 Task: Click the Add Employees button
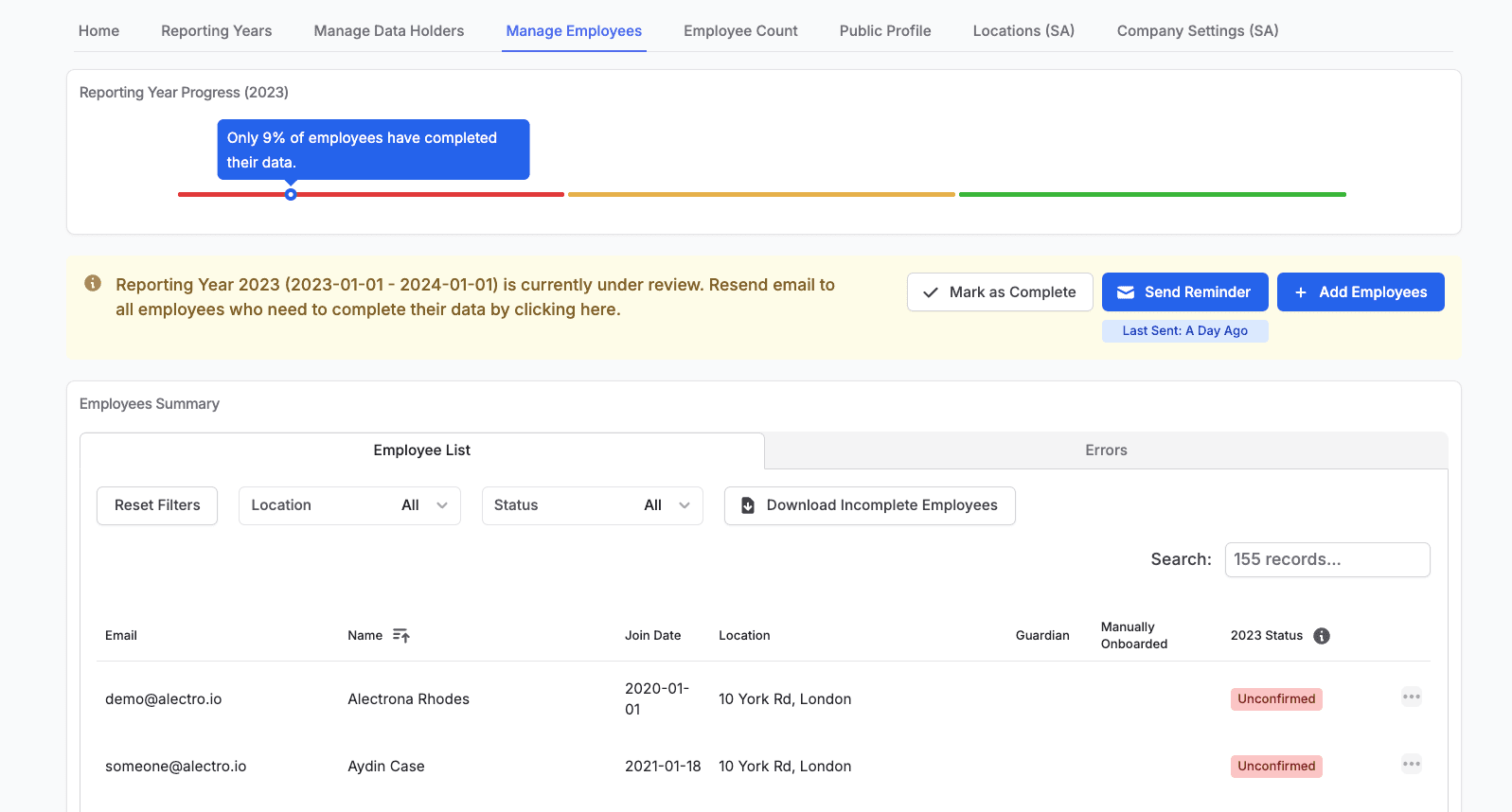tap(1360, 292)
